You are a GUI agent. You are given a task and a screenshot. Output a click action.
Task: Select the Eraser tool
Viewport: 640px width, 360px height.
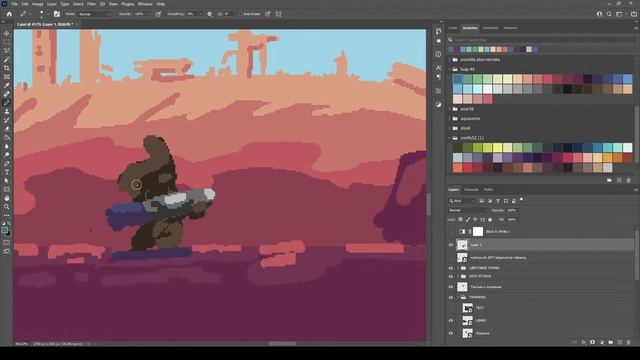tap(7, 129)
